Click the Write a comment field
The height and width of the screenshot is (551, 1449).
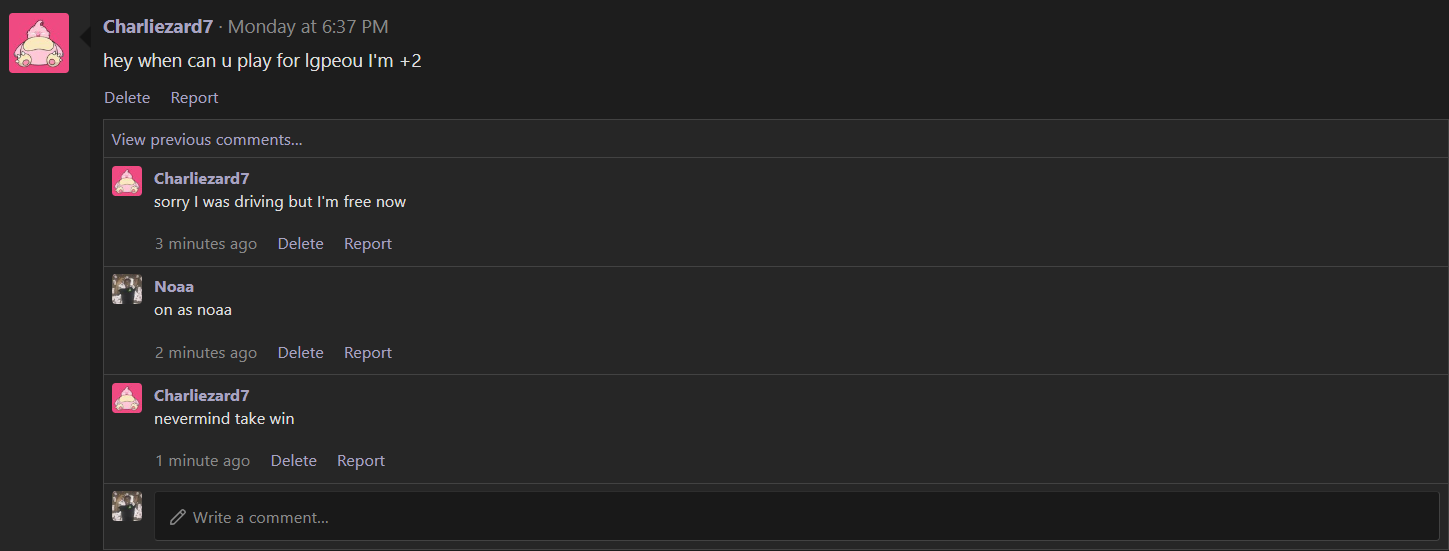point(796,516)
